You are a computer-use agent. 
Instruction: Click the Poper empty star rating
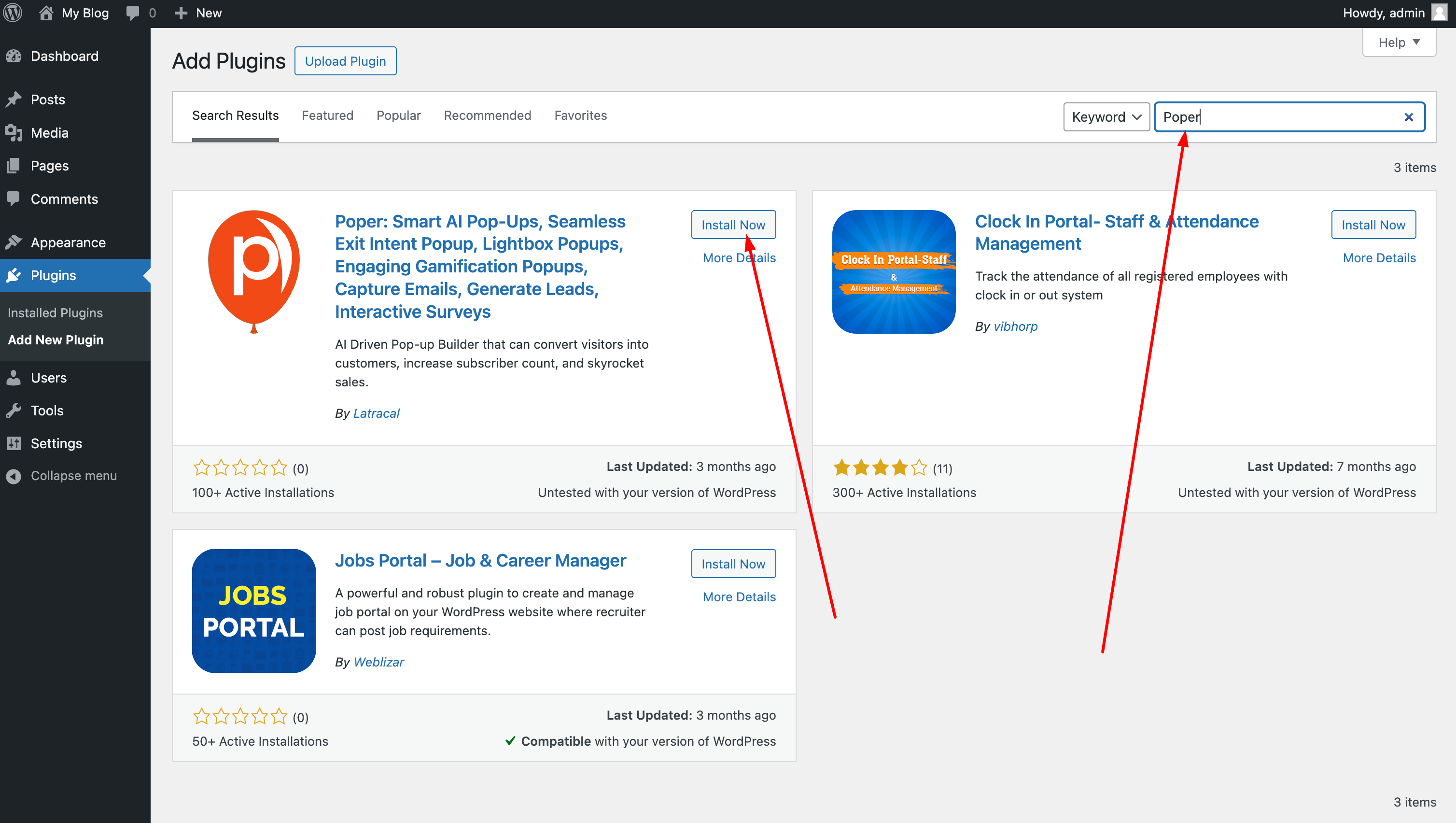click(240, 468)
